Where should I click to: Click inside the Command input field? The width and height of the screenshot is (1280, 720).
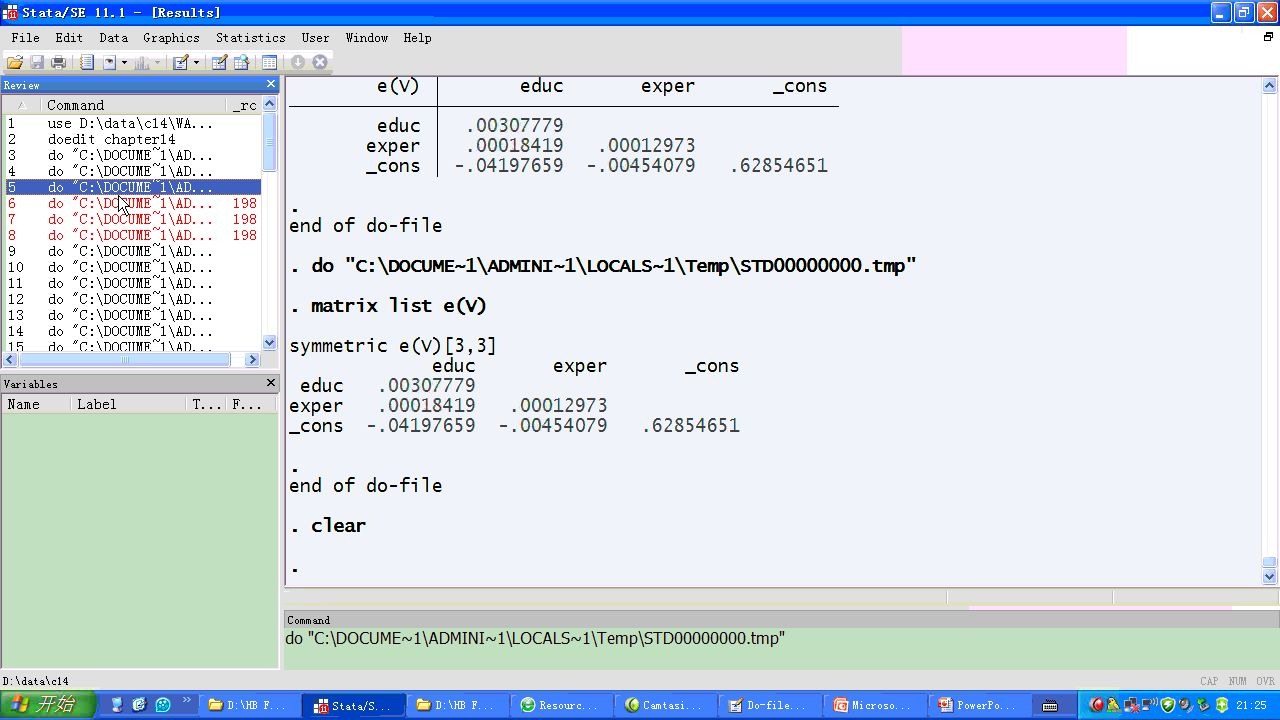tap(780, 648)
